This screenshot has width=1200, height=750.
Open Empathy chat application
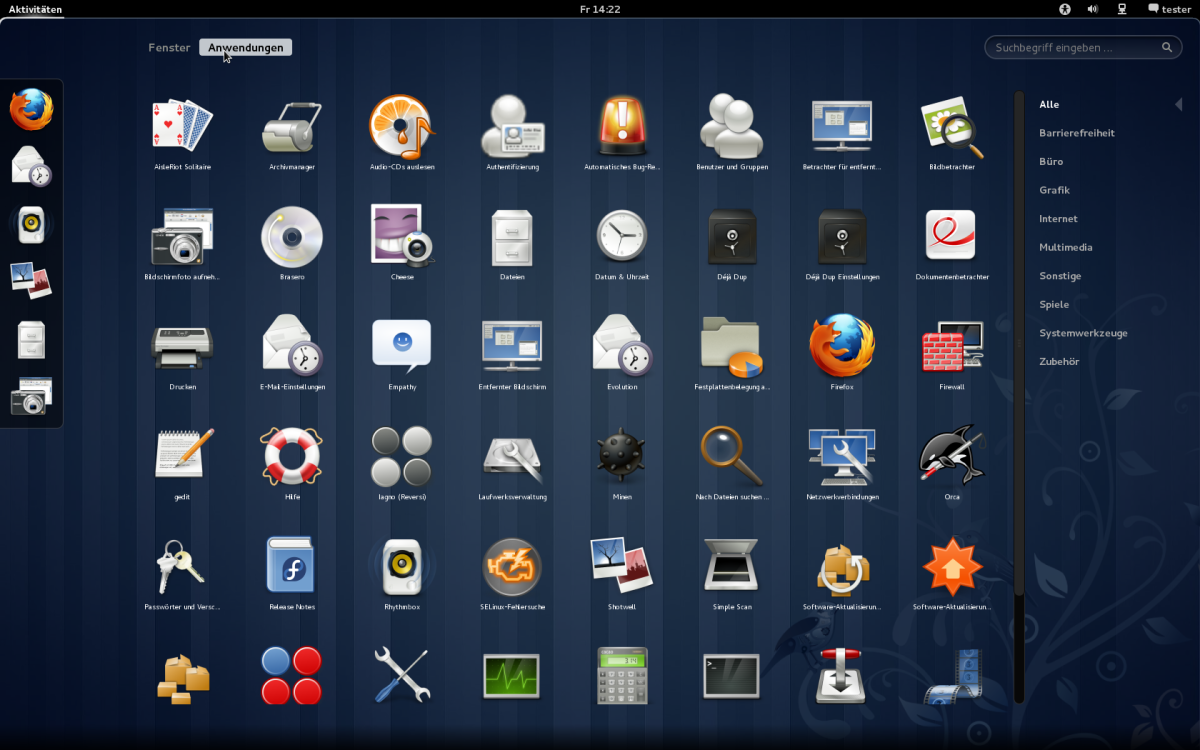coord(402,347)
